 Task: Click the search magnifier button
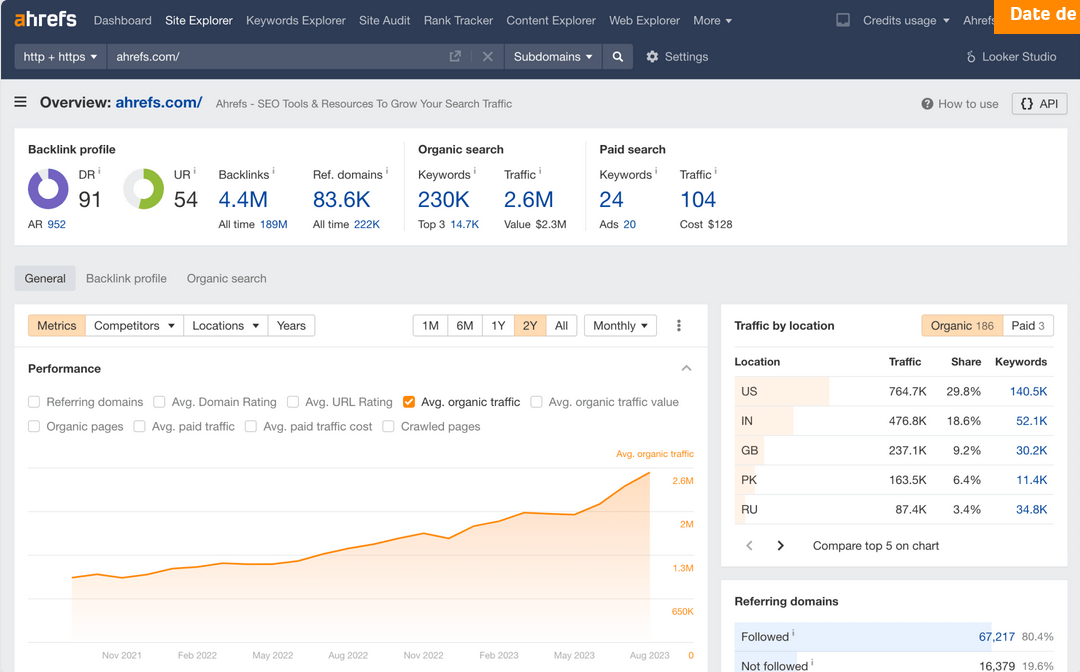(618, 57)
